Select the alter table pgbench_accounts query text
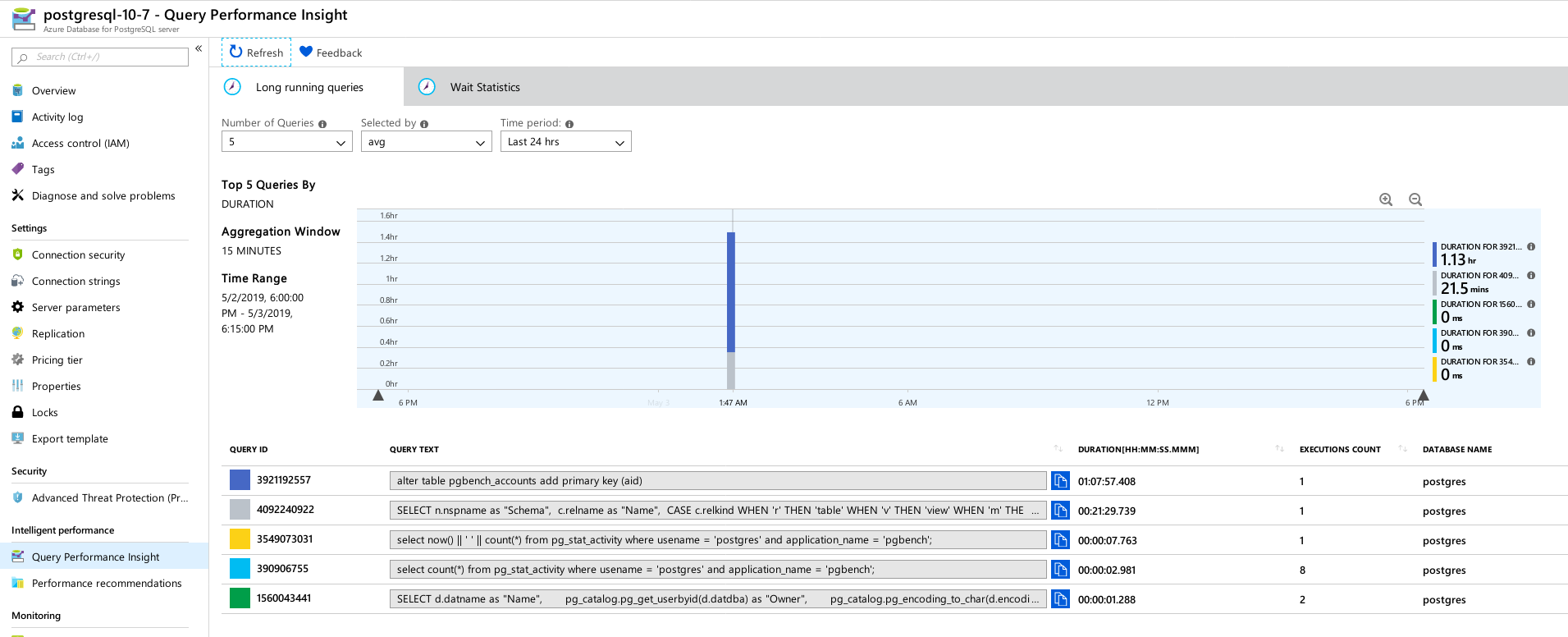Screen dimensions: 1568x637 718,481
